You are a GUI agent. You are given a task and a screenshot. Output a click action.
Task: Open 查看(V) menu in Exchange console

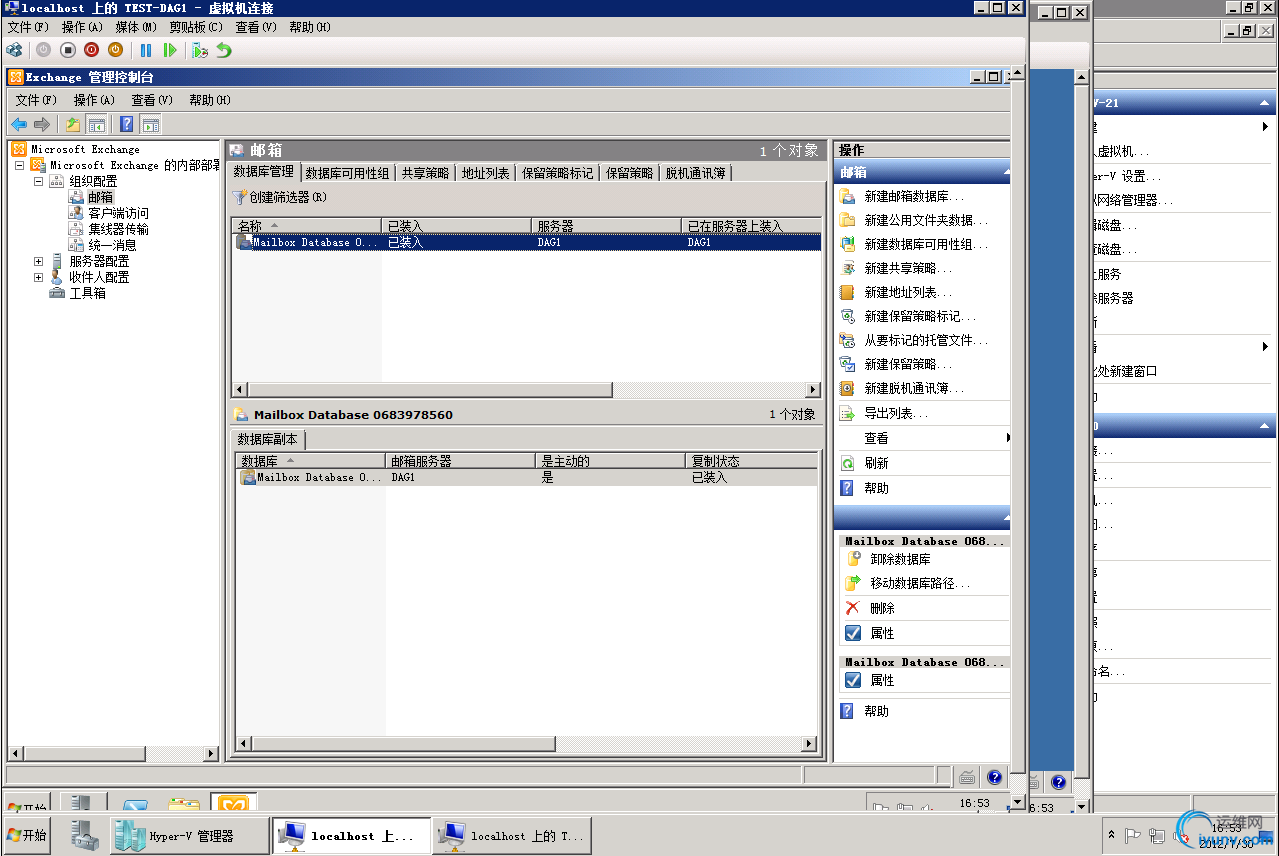click(152, 100)
